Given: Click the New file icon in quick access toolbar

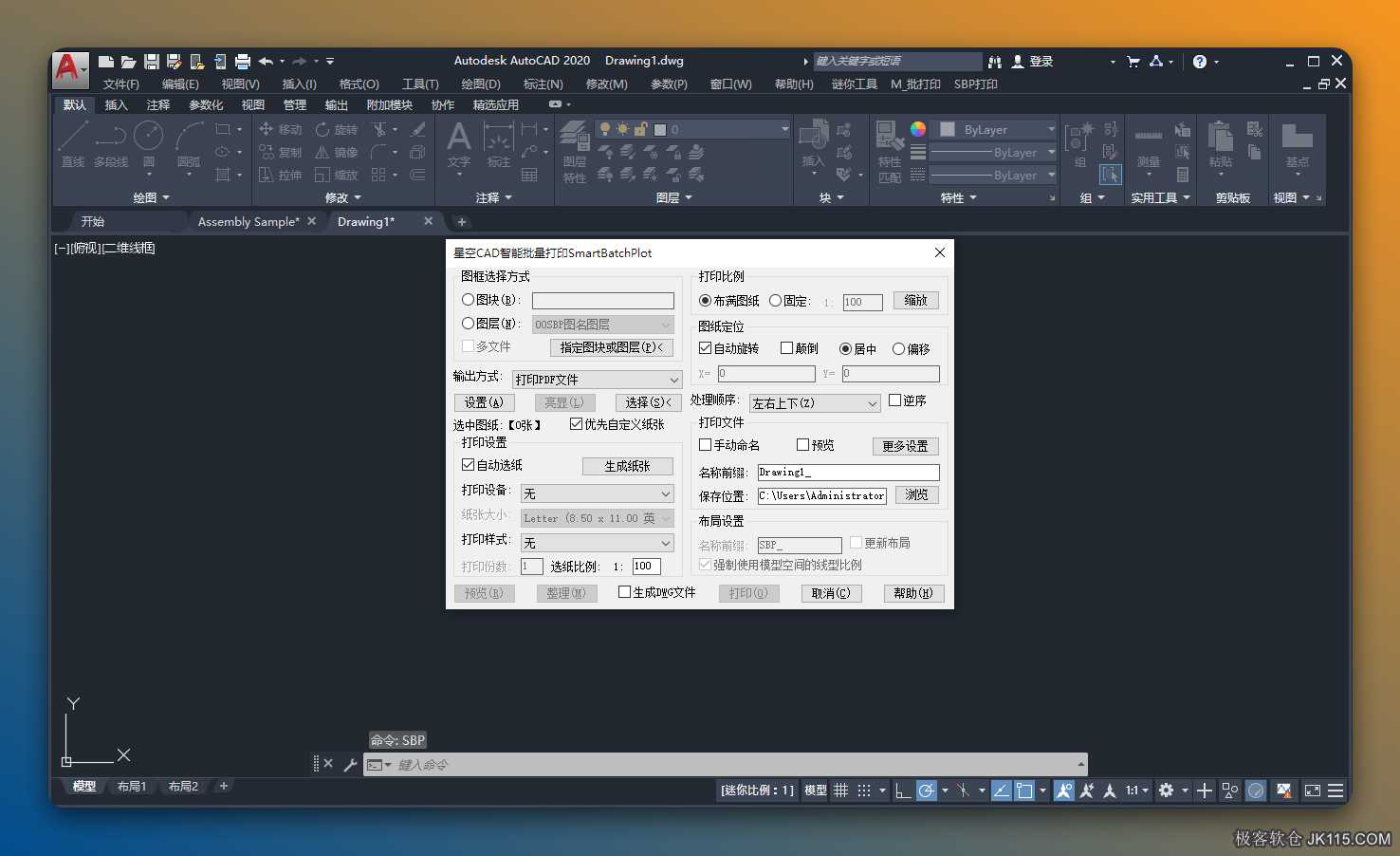Looking at the screenshot, I should [106, 62].
